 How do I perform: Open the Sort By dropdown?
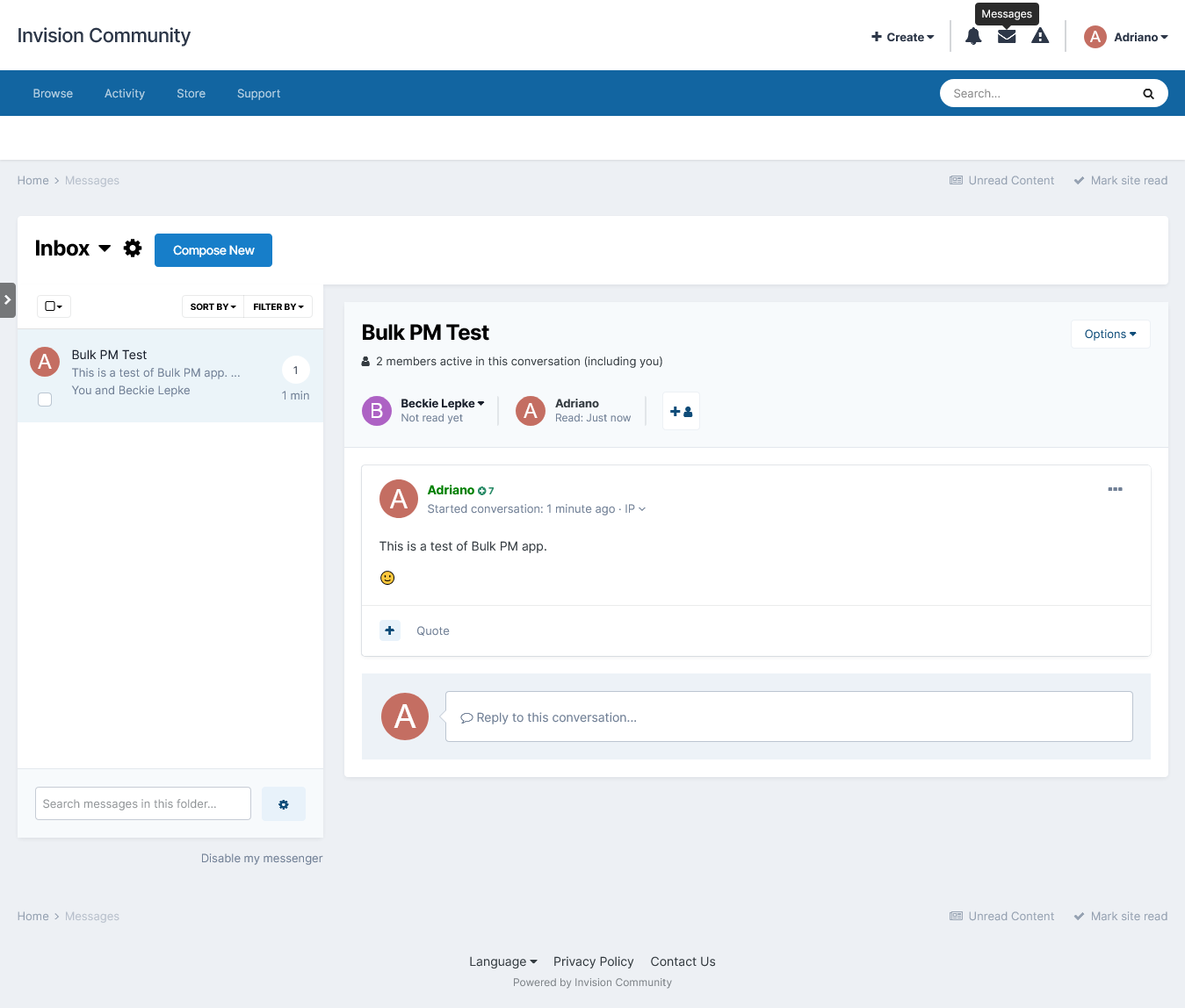click(x=213, y=306)
